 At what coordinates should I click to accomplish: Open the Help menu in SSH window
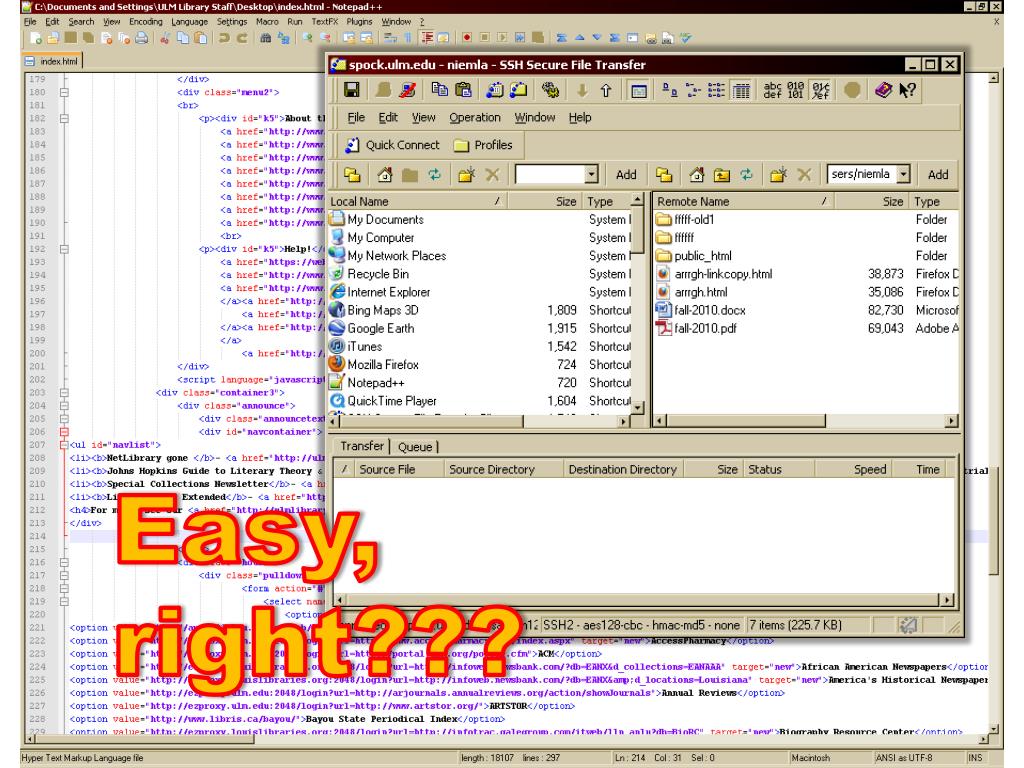coord(580,118)
